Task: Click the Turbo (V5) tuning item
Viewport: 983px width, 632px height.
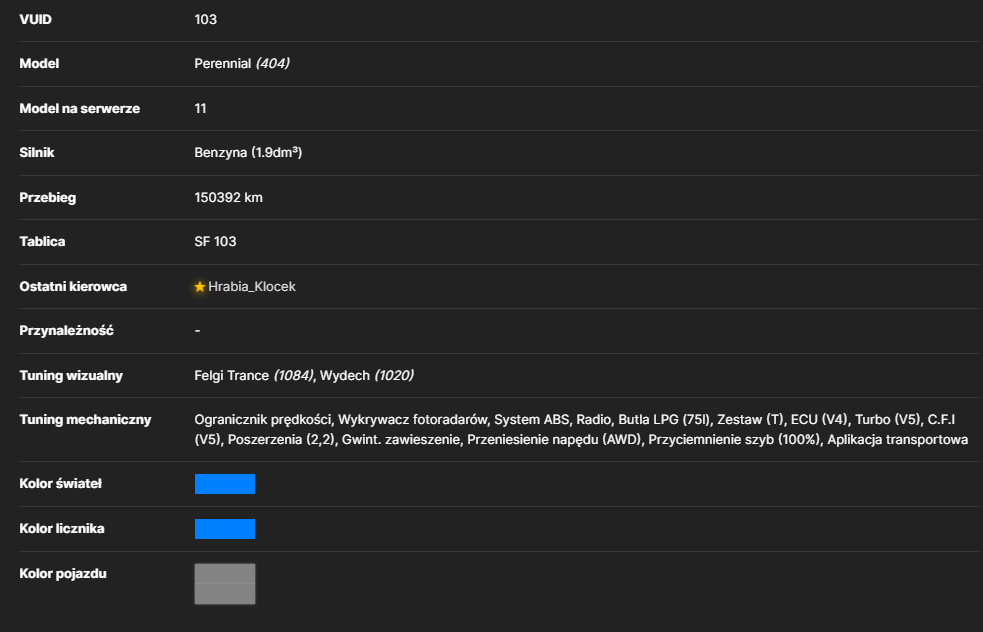Action: point(888,419)
